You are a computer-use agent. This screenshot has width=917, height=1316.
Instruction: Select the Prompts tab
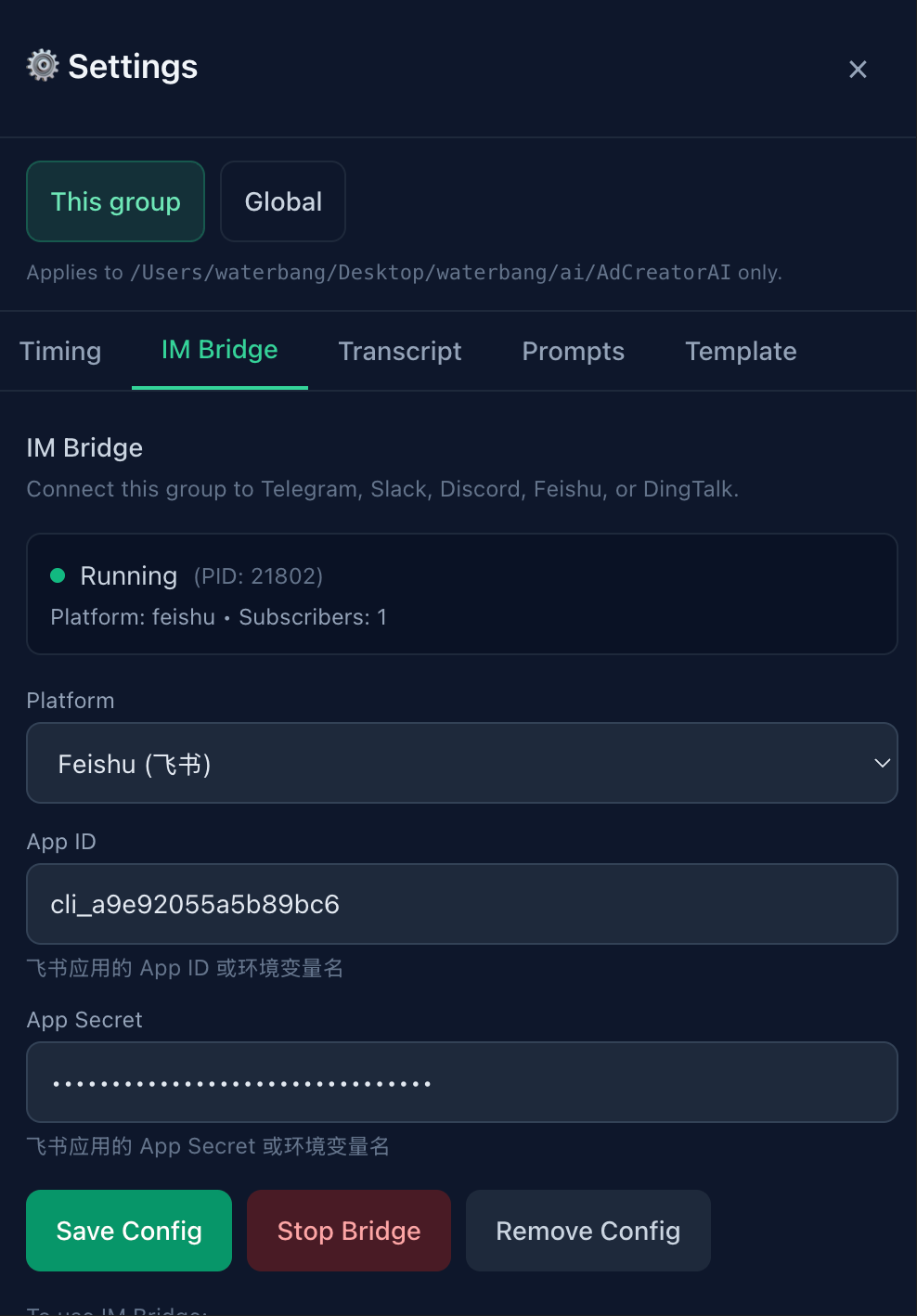click(x=573, y=351)
